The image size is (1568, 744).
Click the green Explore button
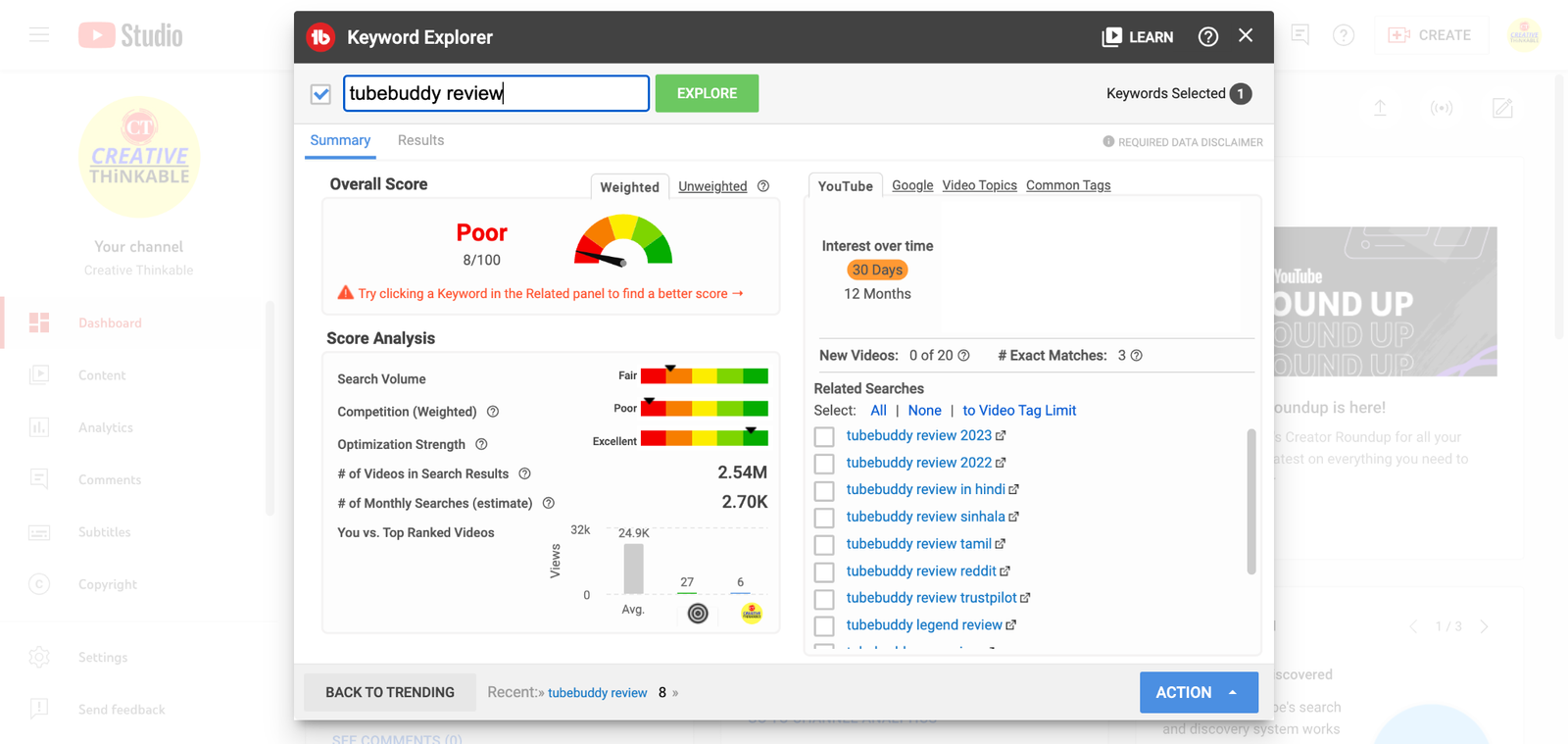tap(707, 93)
